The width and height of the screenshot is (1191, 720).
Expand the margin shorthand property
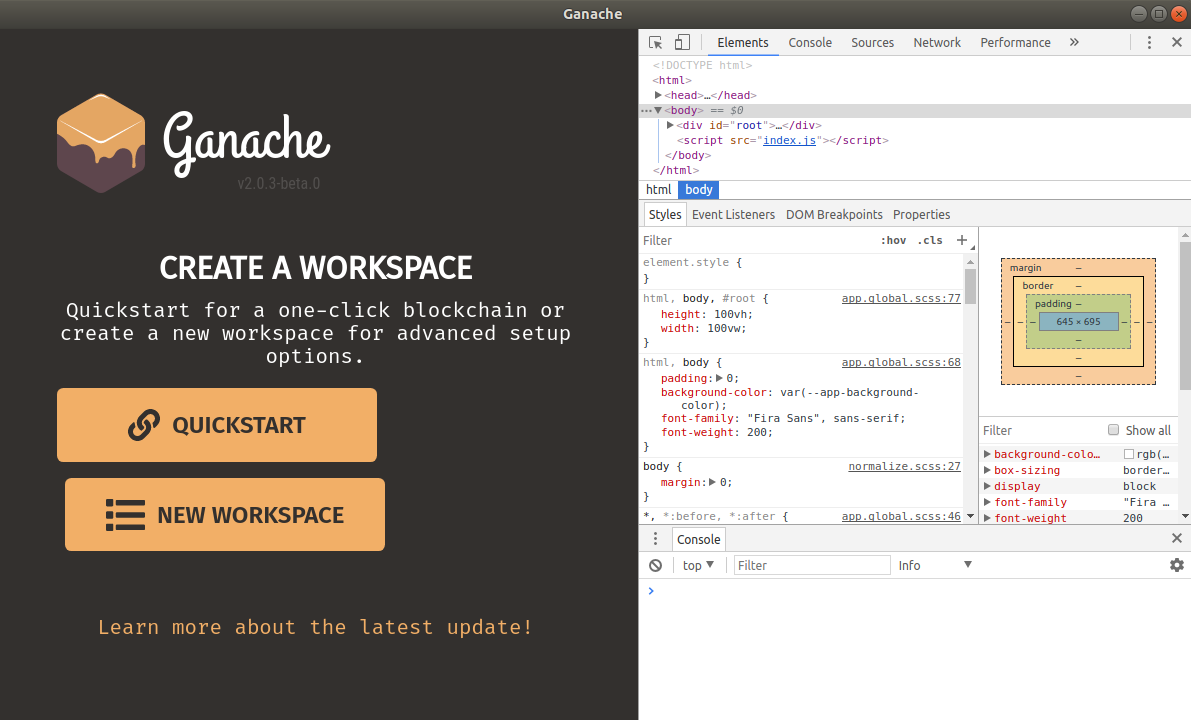pos(712,482)
